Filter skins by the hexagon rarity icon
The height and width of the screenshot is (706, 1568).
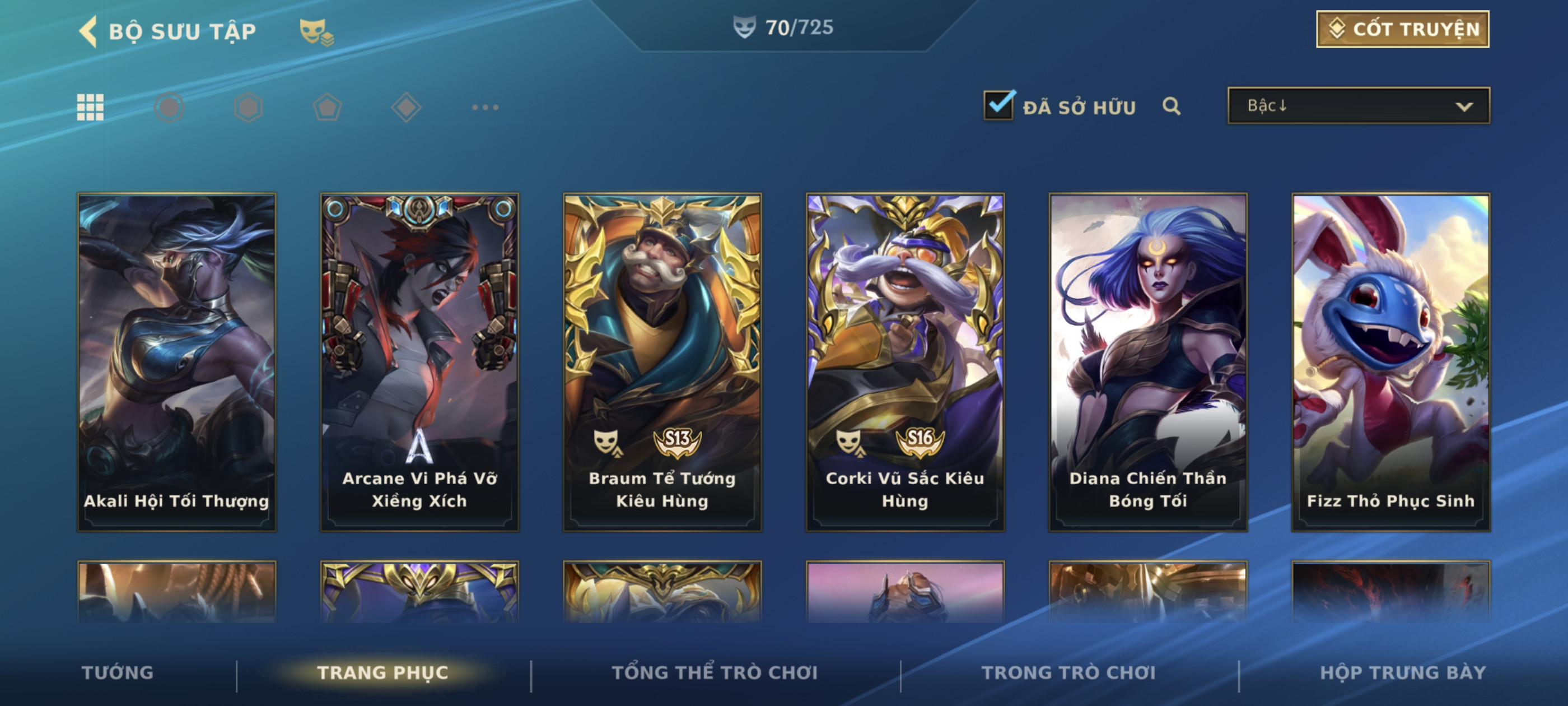[248, 107]
